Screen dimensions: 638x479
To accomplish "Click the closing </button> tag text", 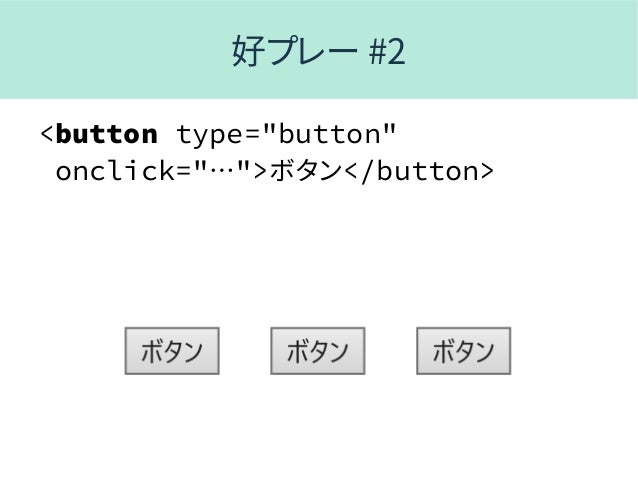I will click(420, 171).
